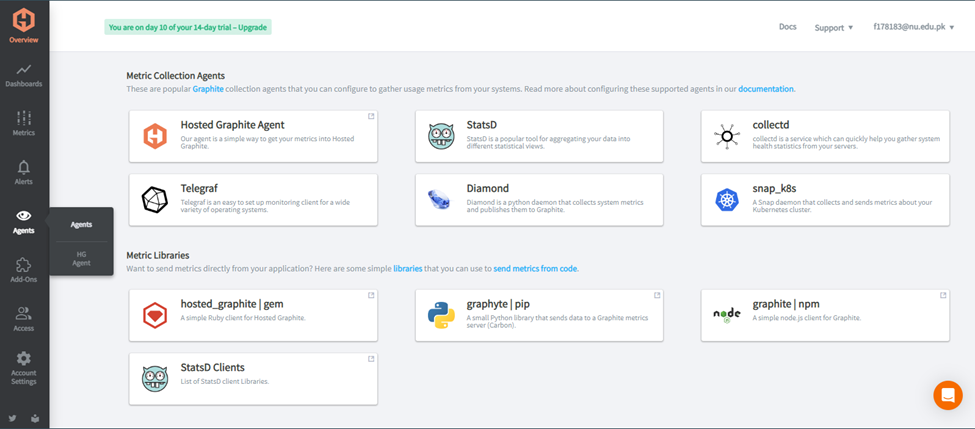The image size is (975, 429).
Task: Open Account Settings gear icon
Action: tap(24, 359)
